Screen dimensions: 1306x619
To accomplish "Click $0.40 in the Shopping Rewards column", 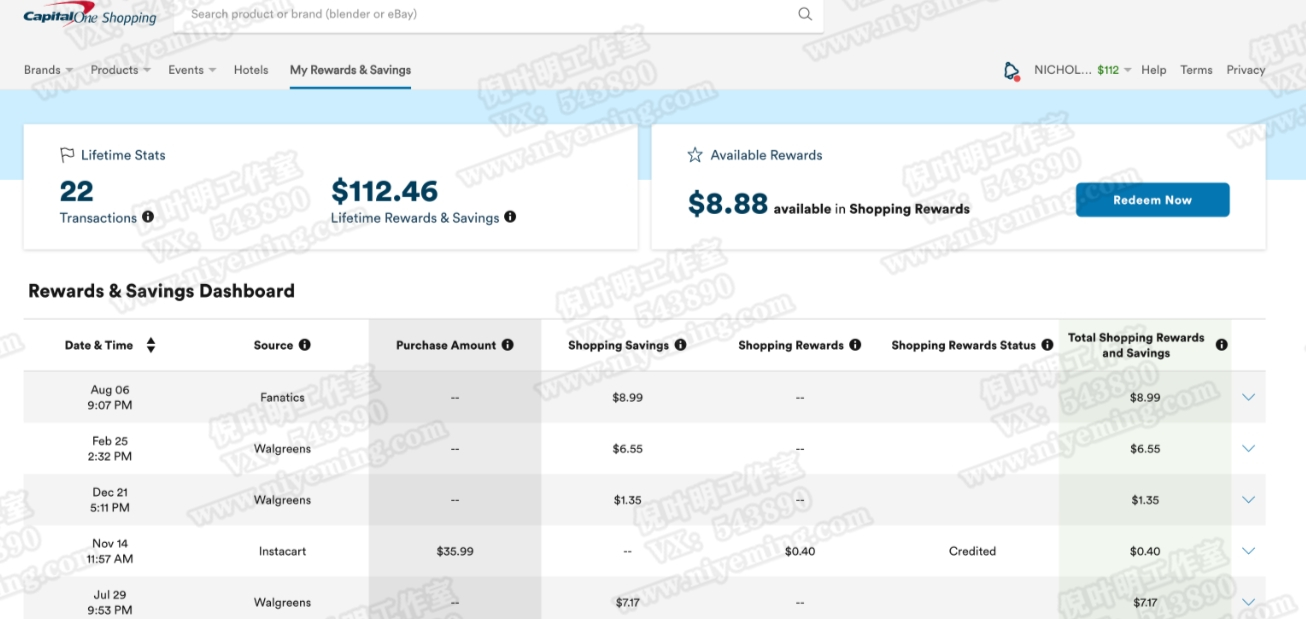I will (800, 551).
